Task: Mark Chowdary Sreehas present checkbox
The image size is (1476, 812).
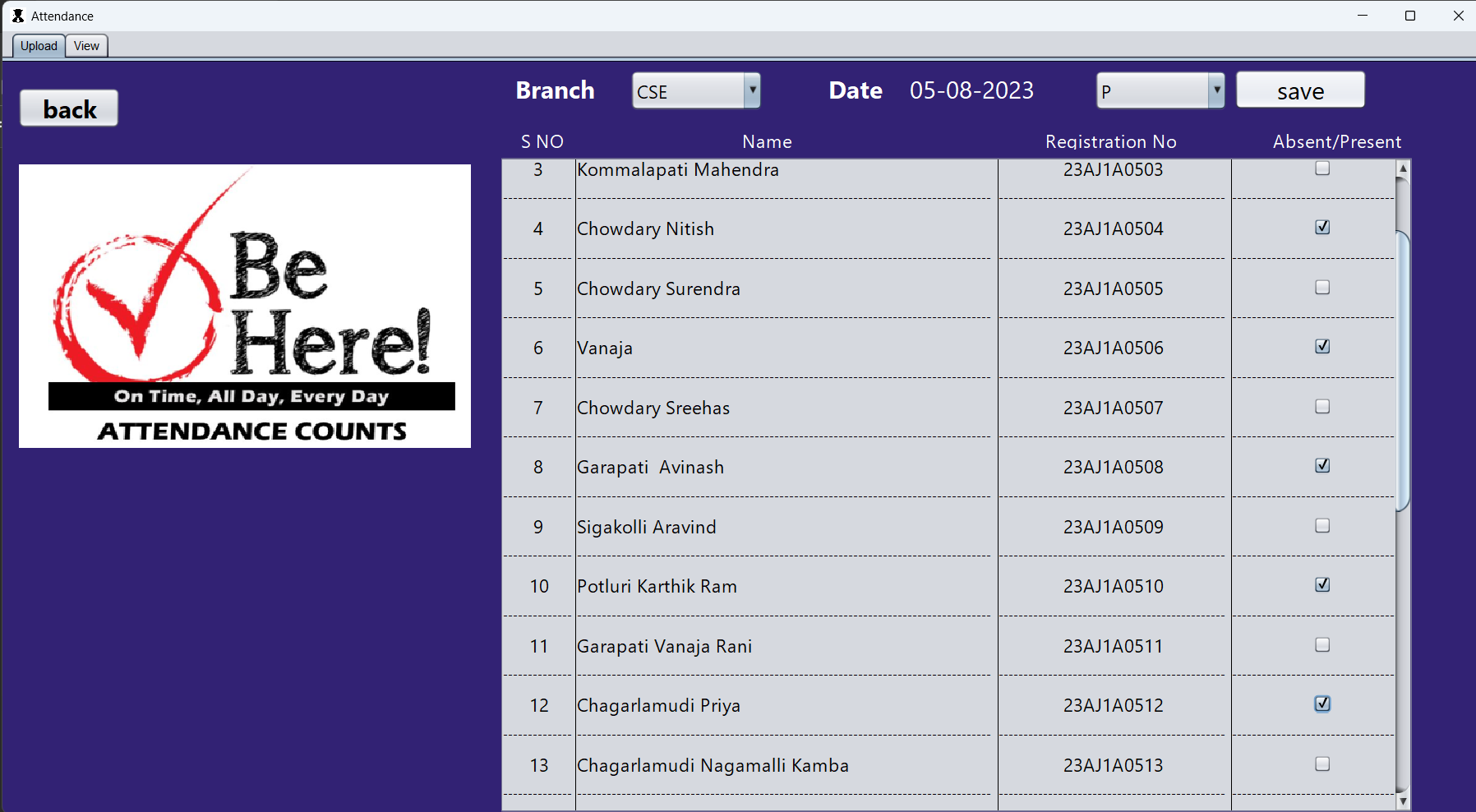Action: click(1322, 407)
